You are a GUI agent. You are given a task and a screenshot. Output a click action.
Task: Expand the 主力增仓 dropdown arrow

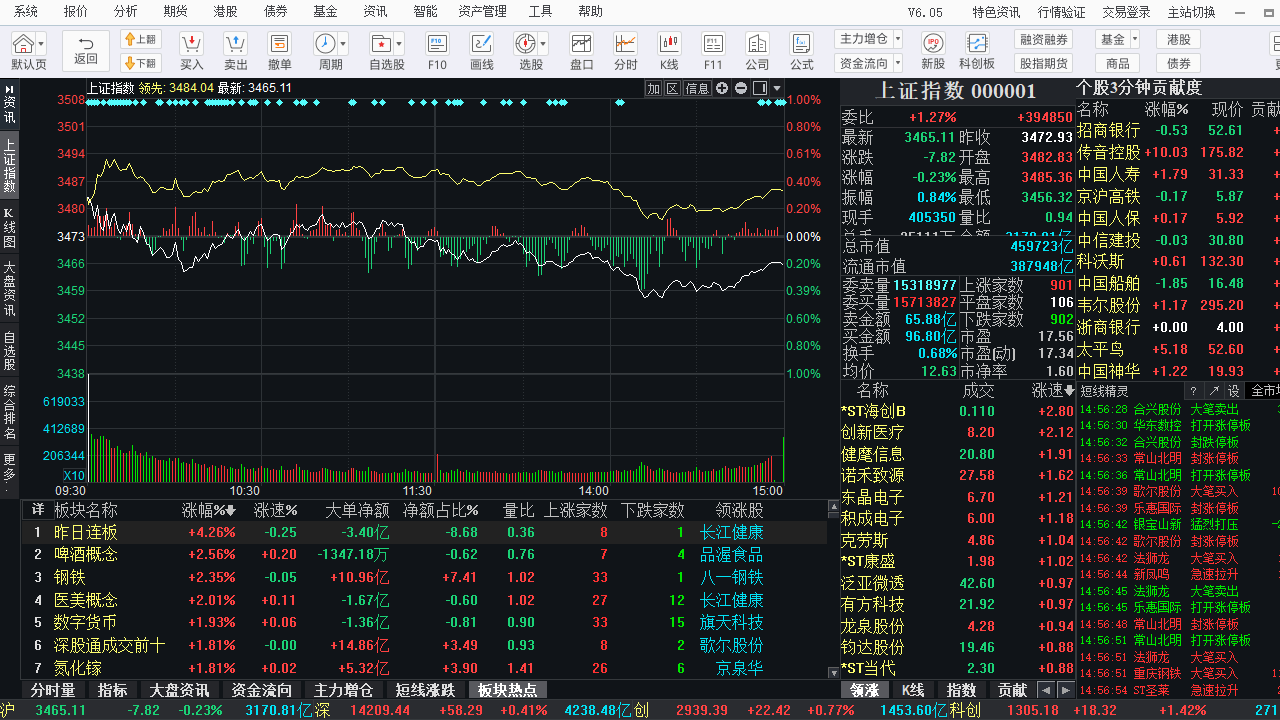click(897, 39)
